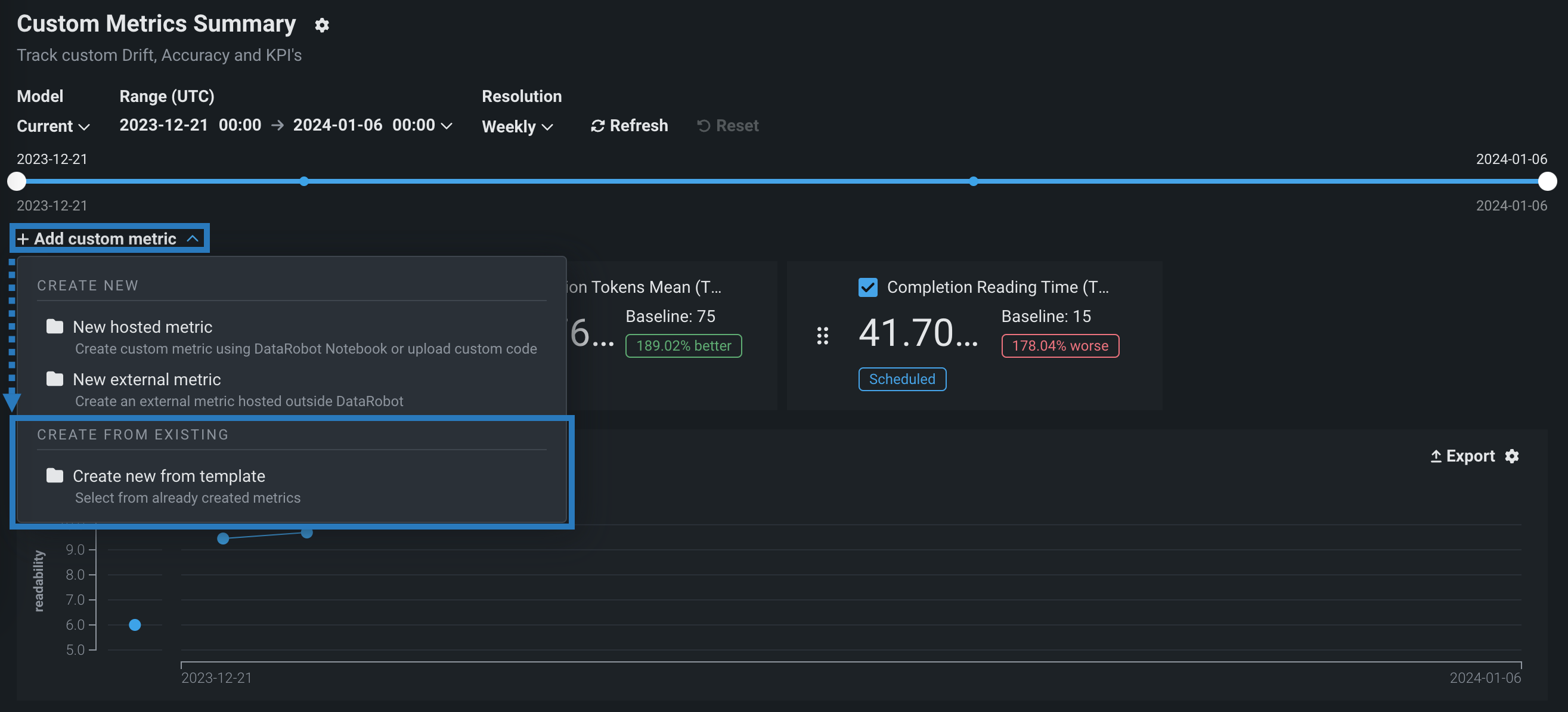This screenshot has width=1568, height=712.
Task: Click the left range slider handle
Action: tap(17, 181)
